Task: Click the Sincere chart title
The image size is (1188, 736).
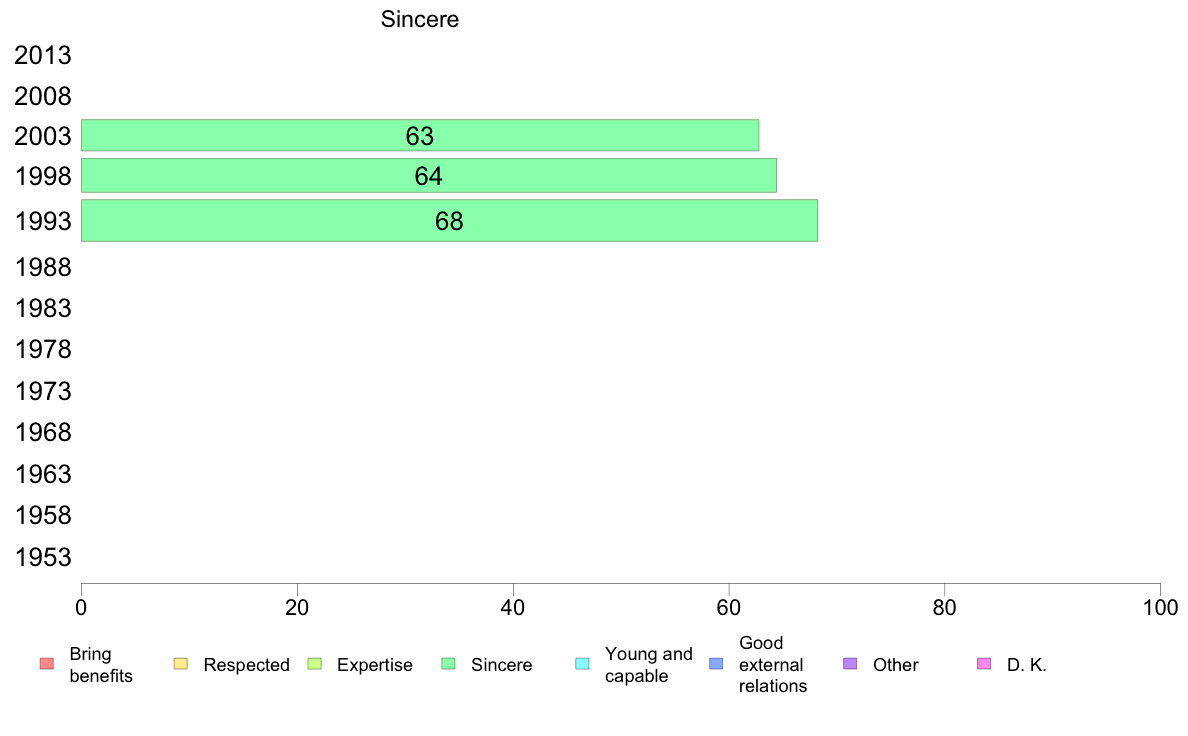Action: (420, 19)
